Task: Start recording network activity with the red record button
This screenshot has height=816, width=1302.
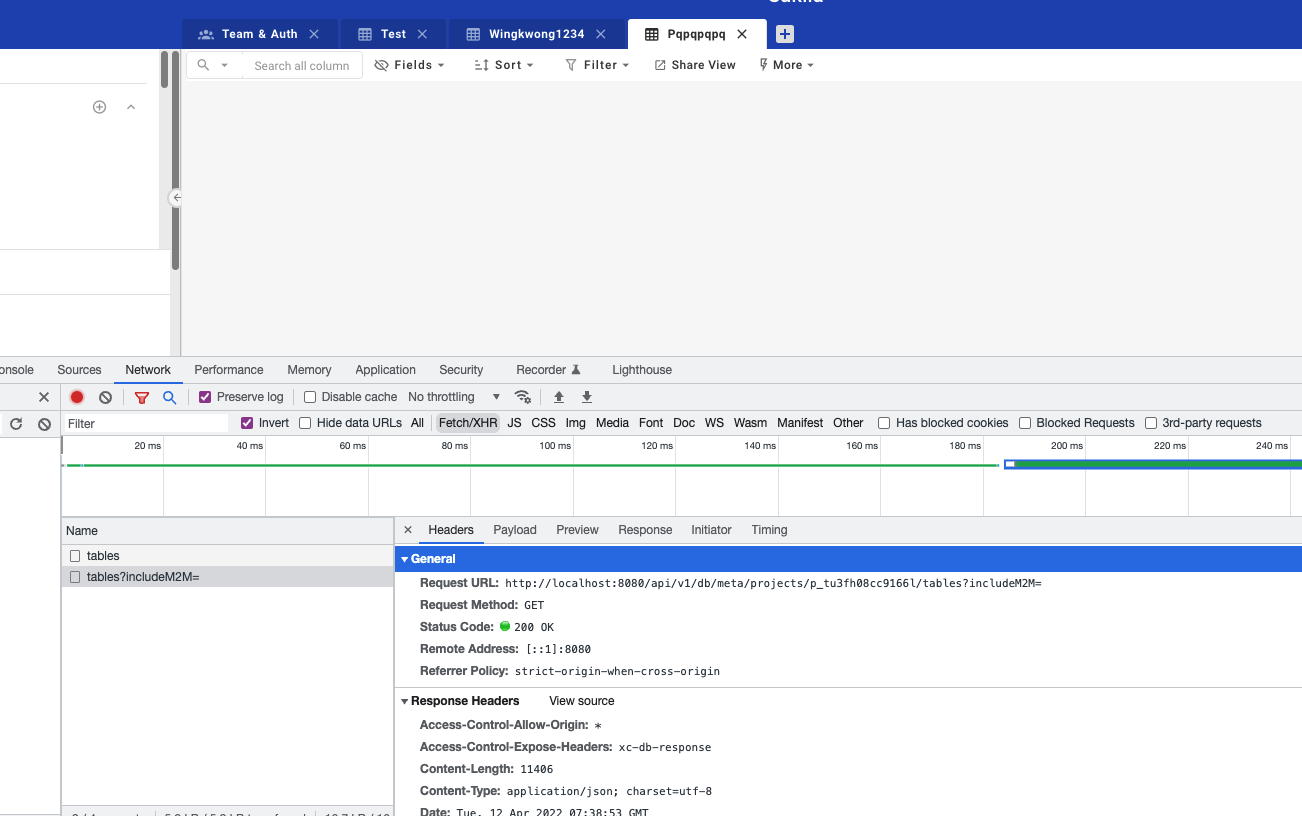Action: (x=77, y=396)
